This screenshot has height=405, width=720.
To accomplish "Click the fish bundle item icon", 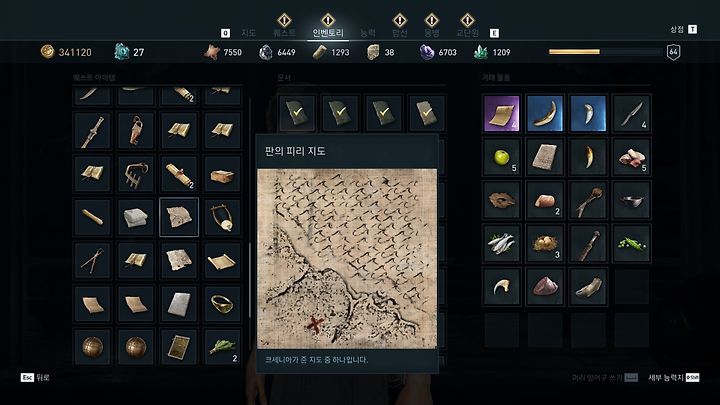I will [x=501, y=243].
